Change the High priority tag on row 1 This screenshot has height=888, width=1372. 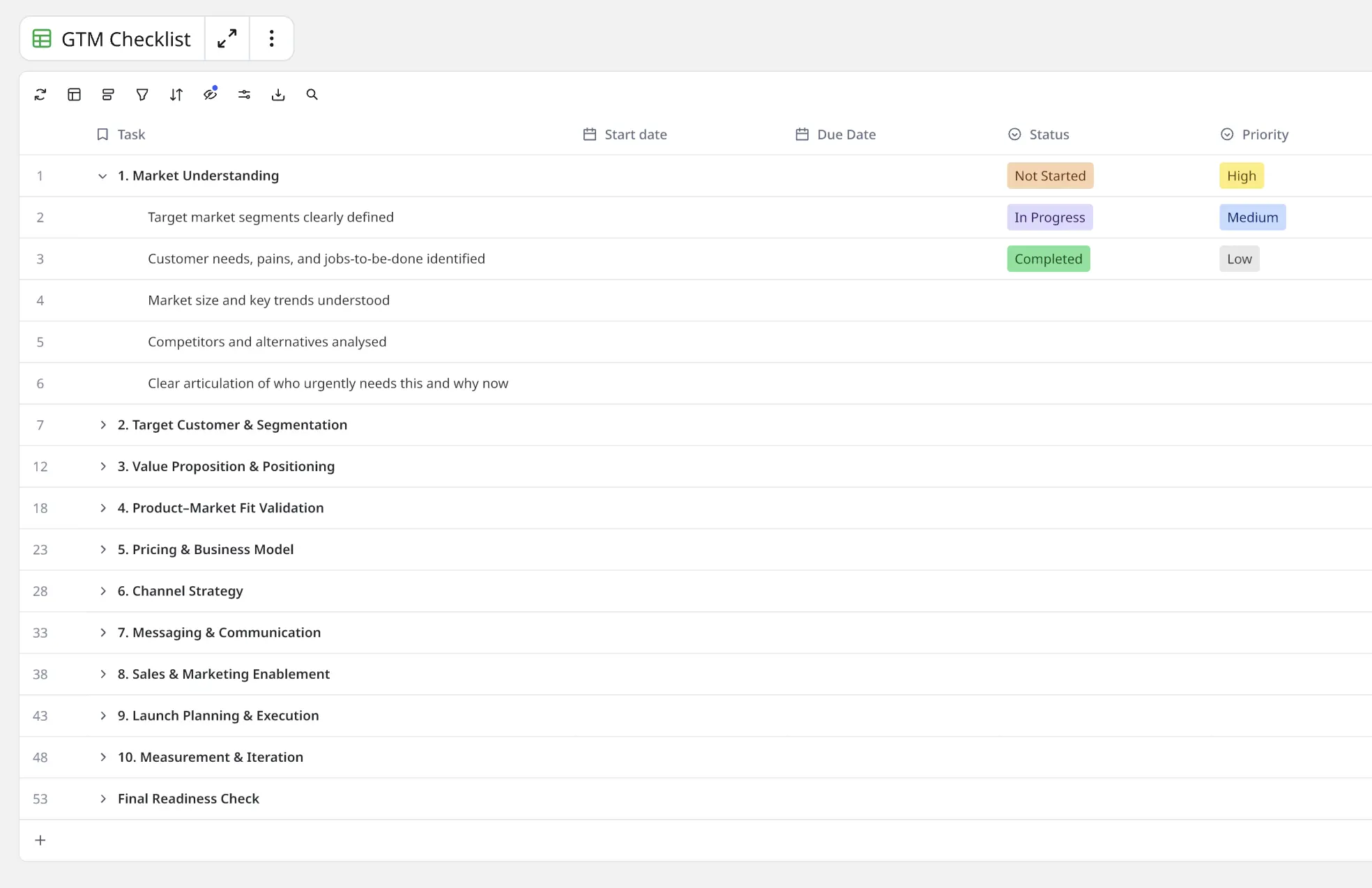pos(1242,176)
